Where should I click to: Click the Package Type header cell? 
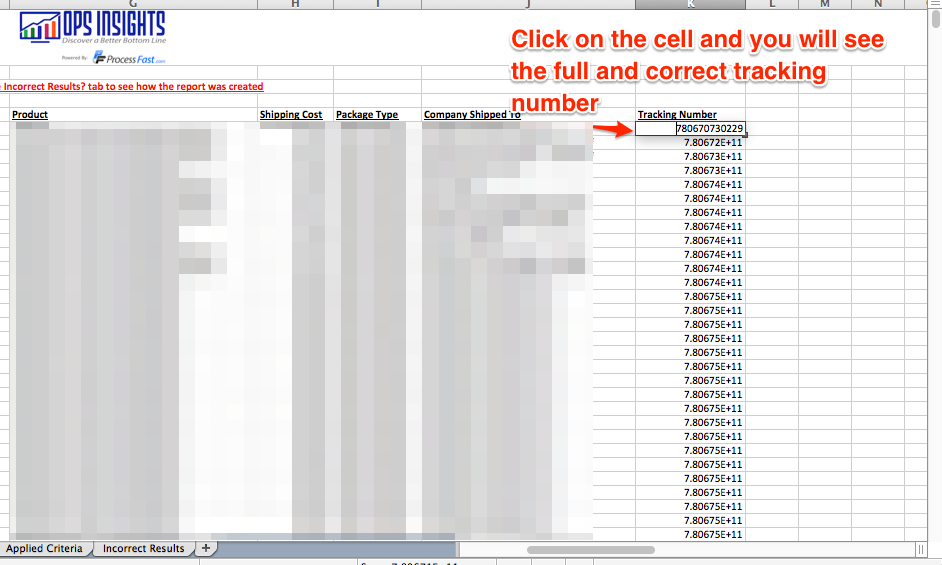point(367,115)
